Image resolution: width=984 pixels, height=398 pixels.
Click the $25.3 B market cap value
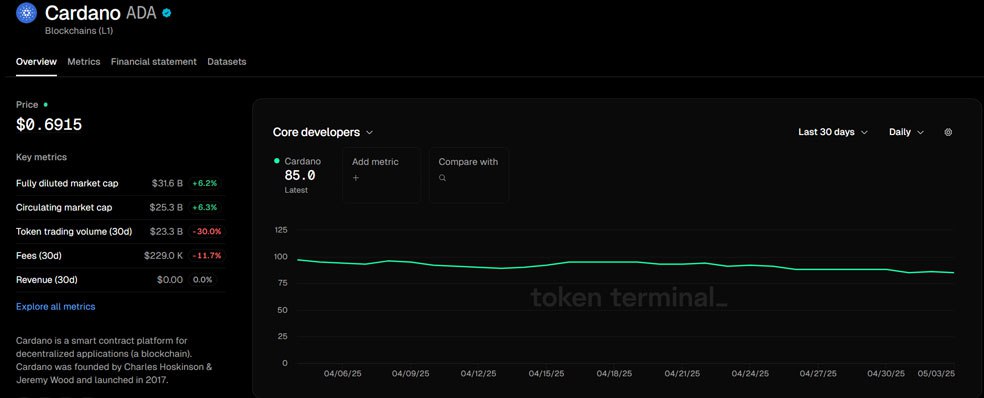167,207
